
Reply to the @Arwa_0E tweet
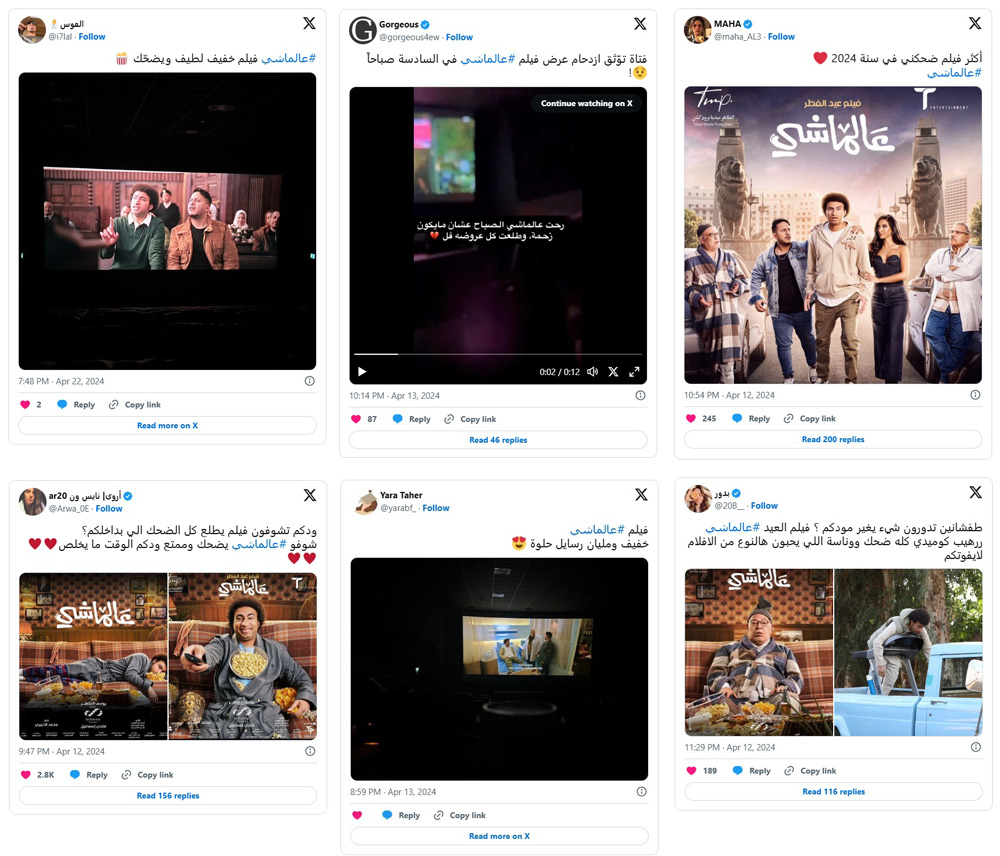89,775
